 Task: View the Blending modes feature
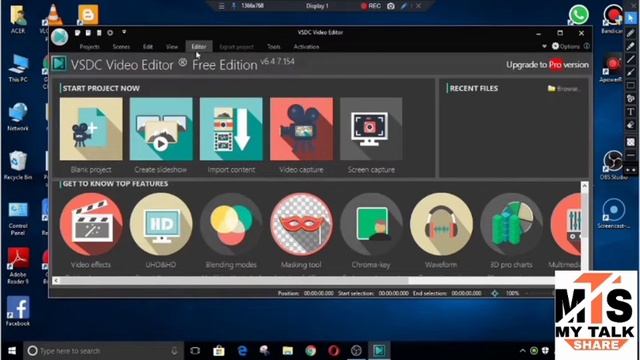[x=231, y=224]
